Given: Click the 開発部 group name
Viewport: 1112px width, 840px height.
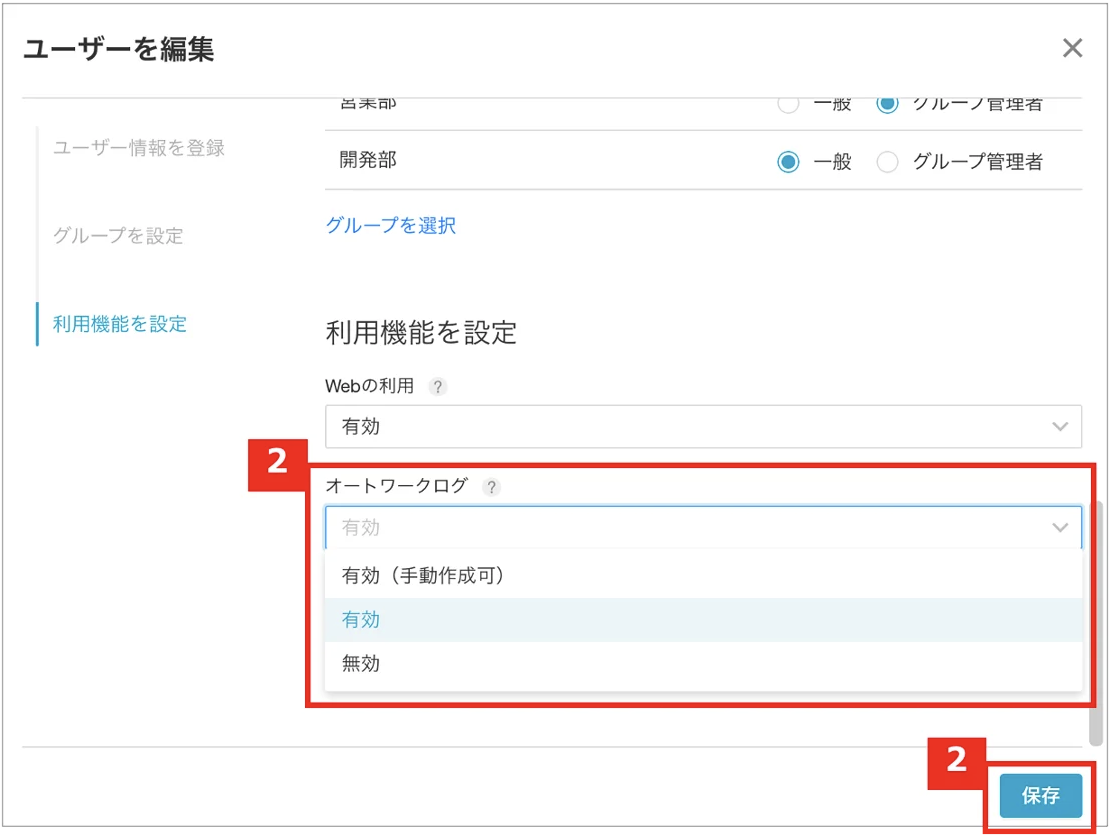Looking at the screenshot, I should coord(368,160).
